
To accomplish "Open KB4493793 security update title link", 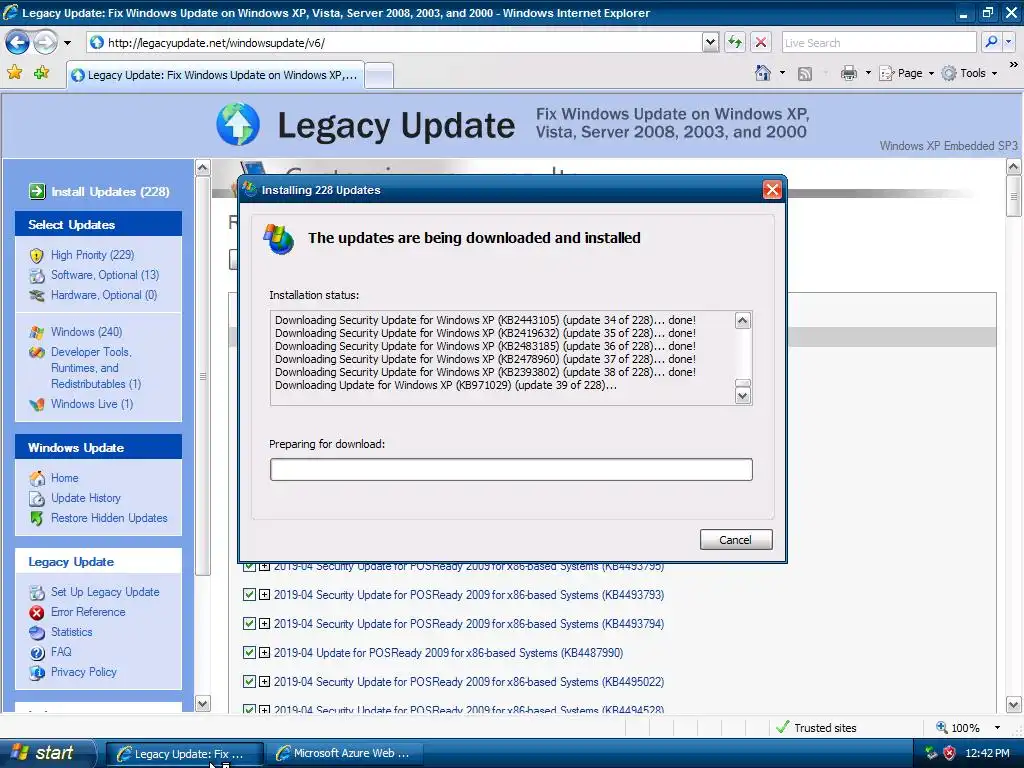I will tap(469, 595).
